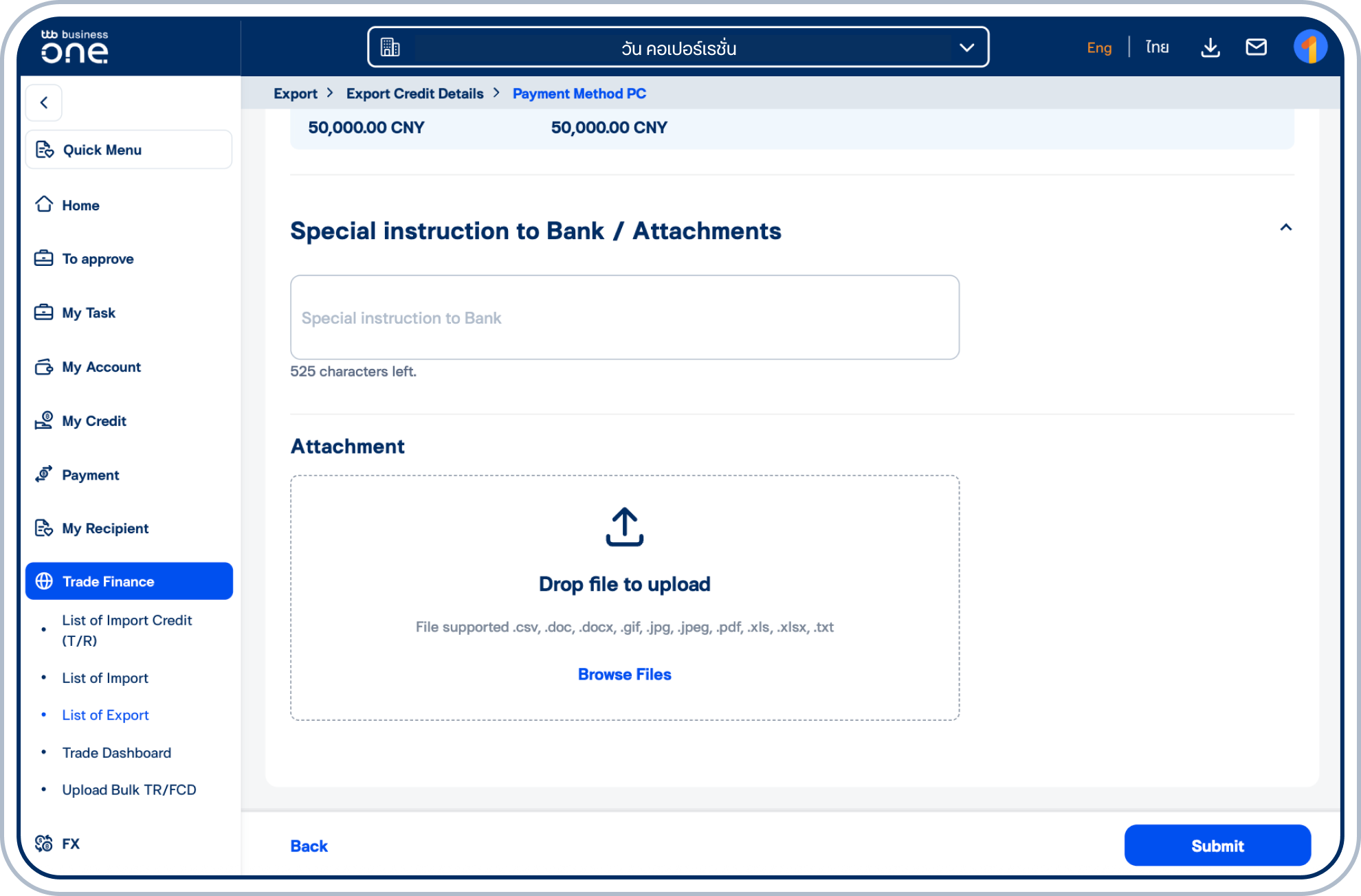Open the company selector dropdown
This screenshot has height=896, width=1361.
[967, 47]
